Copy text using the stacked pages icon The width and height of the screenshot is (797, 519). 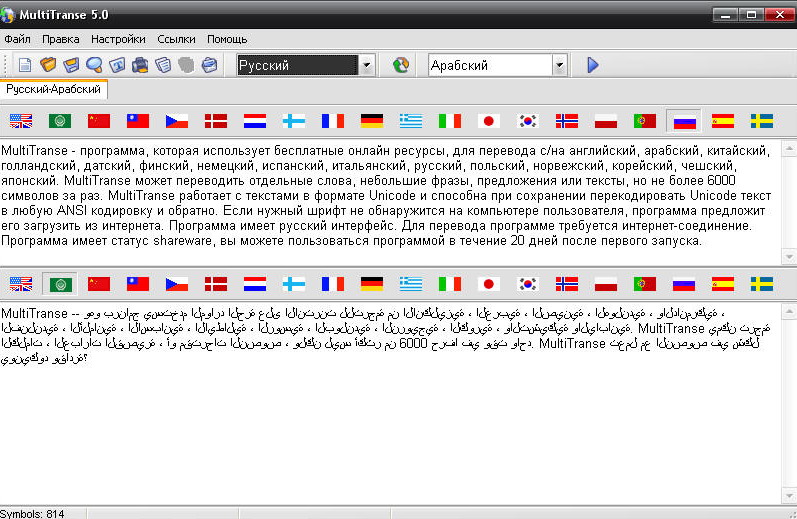(x=163, y=65)
